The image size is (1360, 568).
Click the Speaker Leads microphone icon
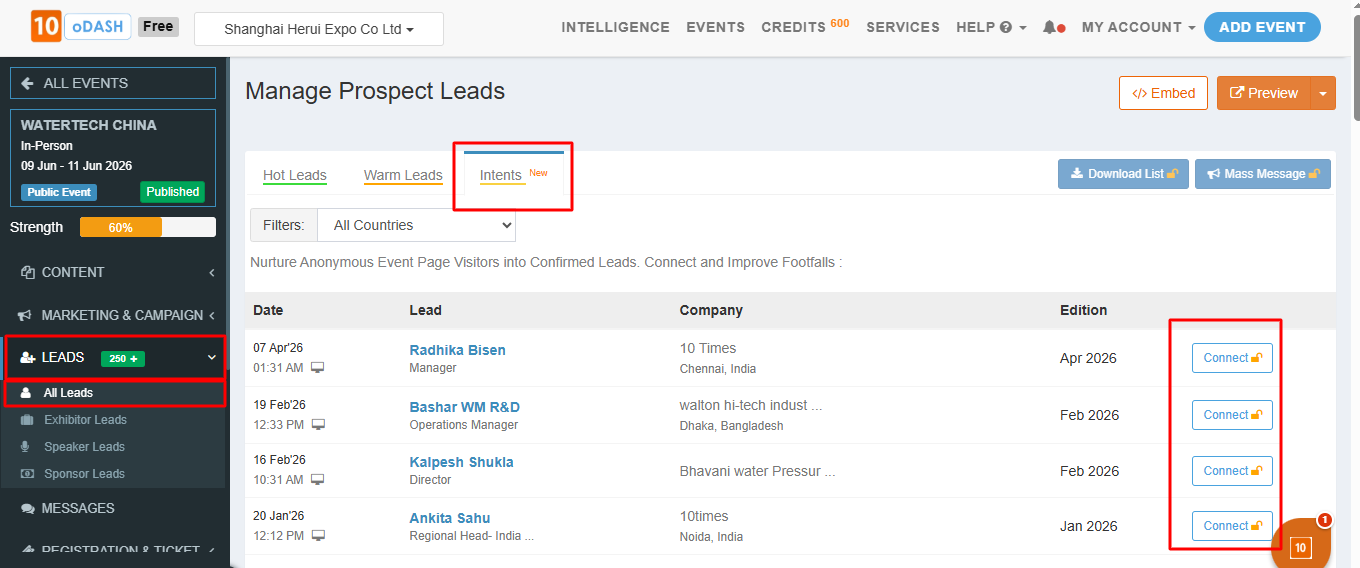[27, 447]
